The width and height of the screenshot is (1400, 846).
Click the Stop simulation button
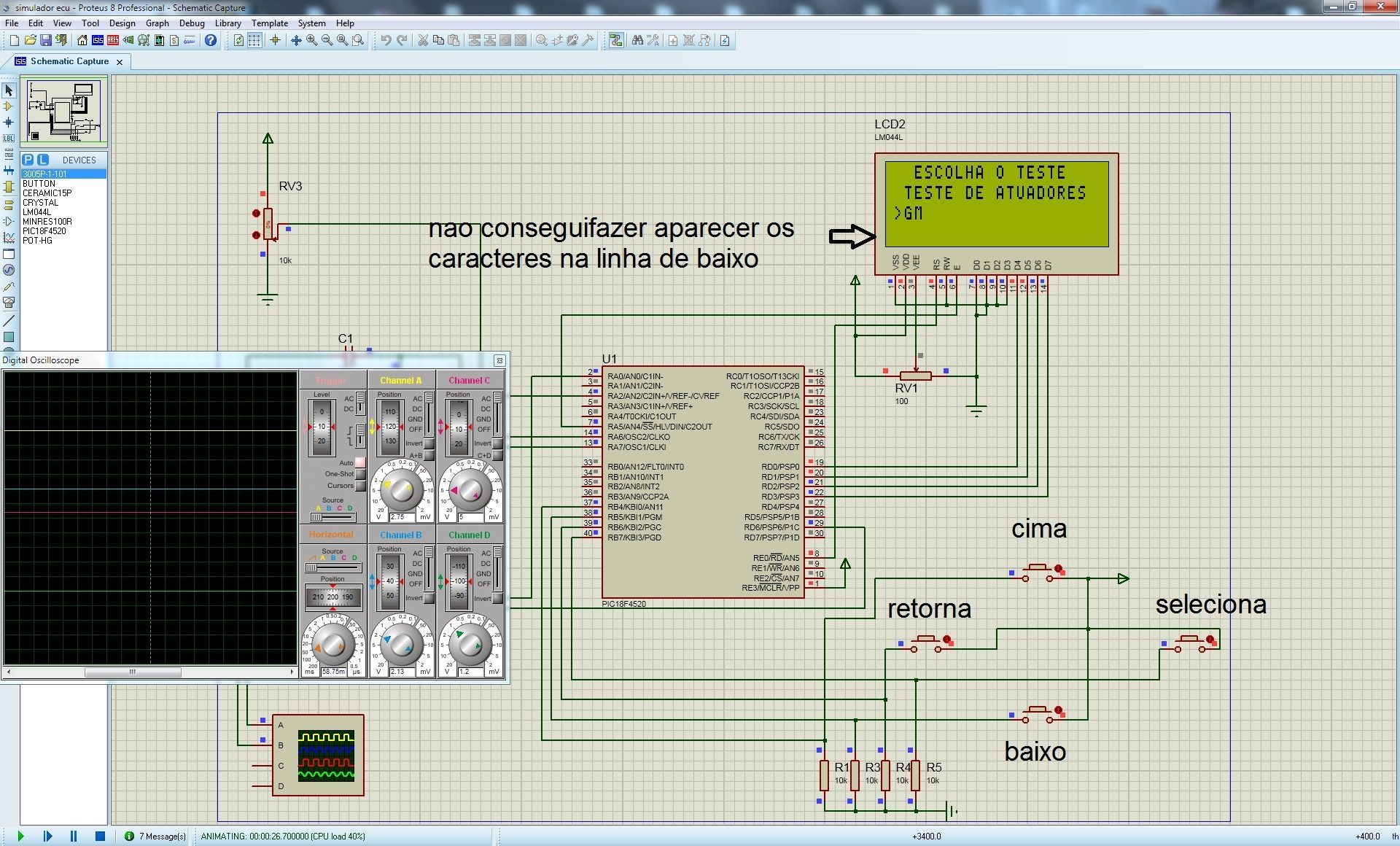point(101,836)
